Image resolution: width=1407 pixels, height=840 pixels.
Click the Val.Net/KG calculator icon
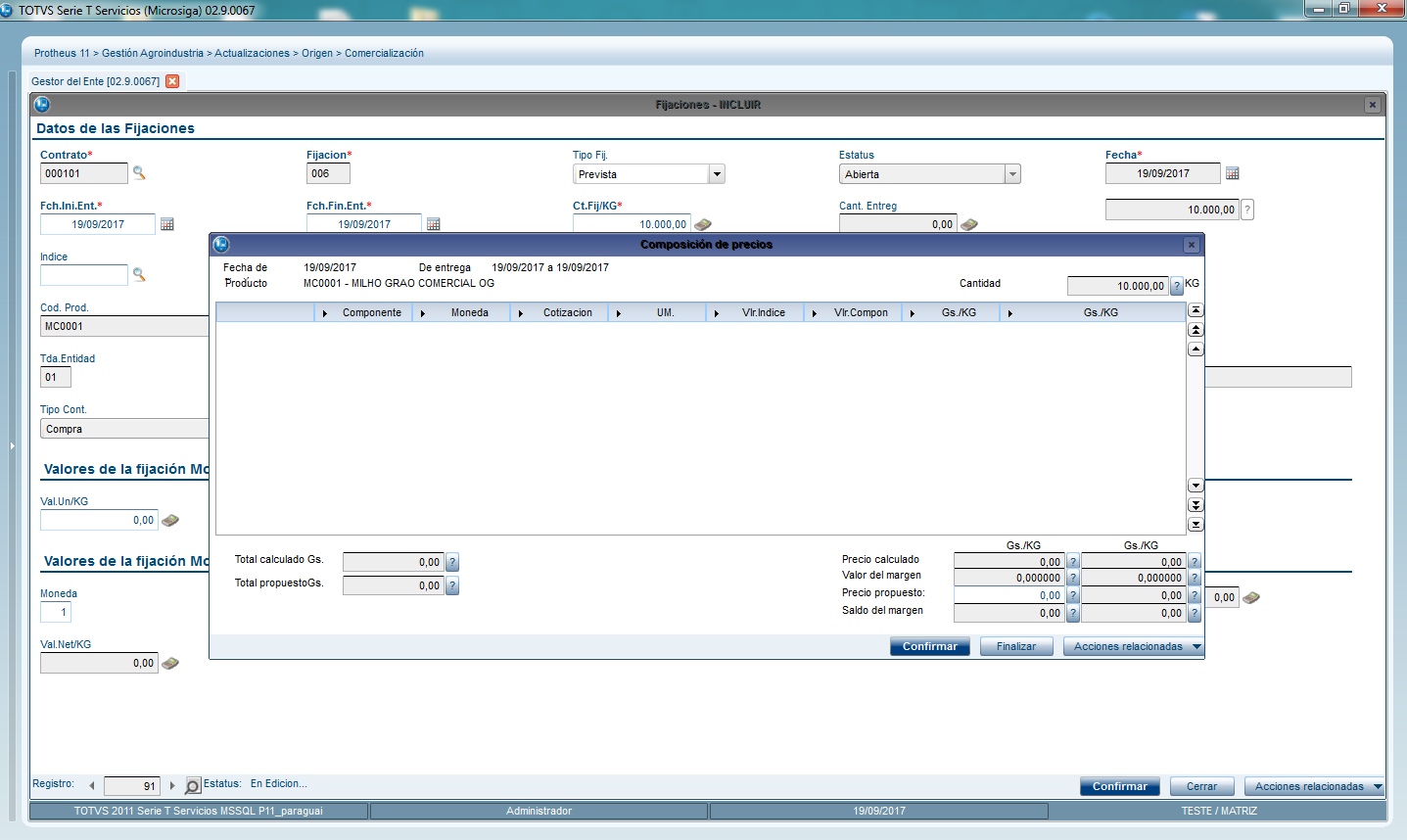tap(170, 663)
